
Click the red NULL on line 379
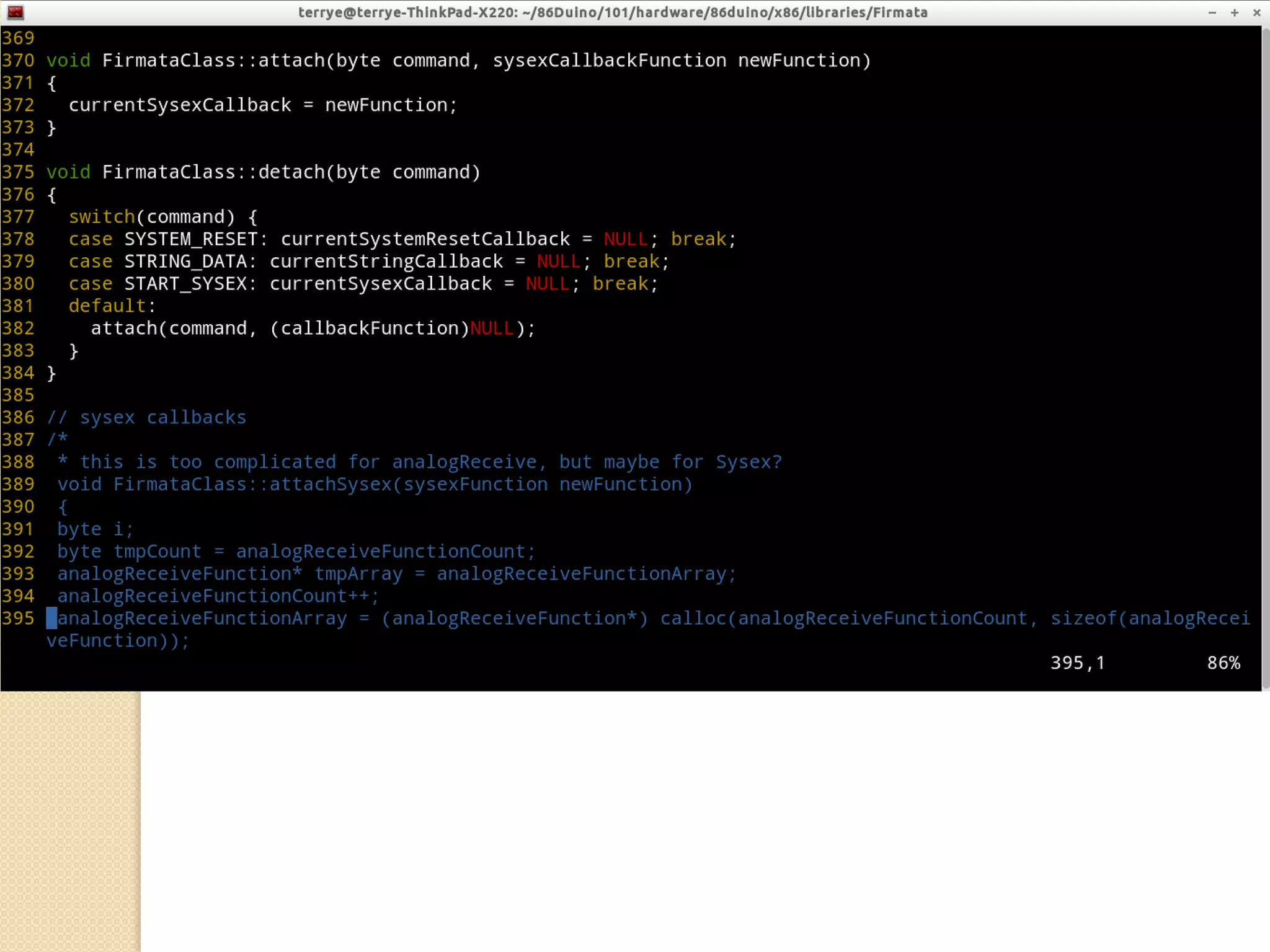[559, 262]
